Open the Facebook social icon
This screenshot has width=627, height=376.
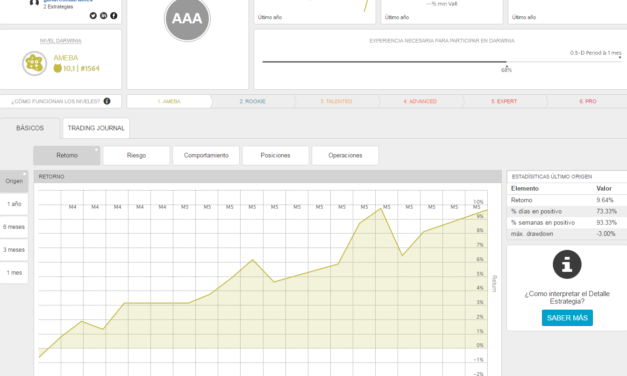[114, 16]
